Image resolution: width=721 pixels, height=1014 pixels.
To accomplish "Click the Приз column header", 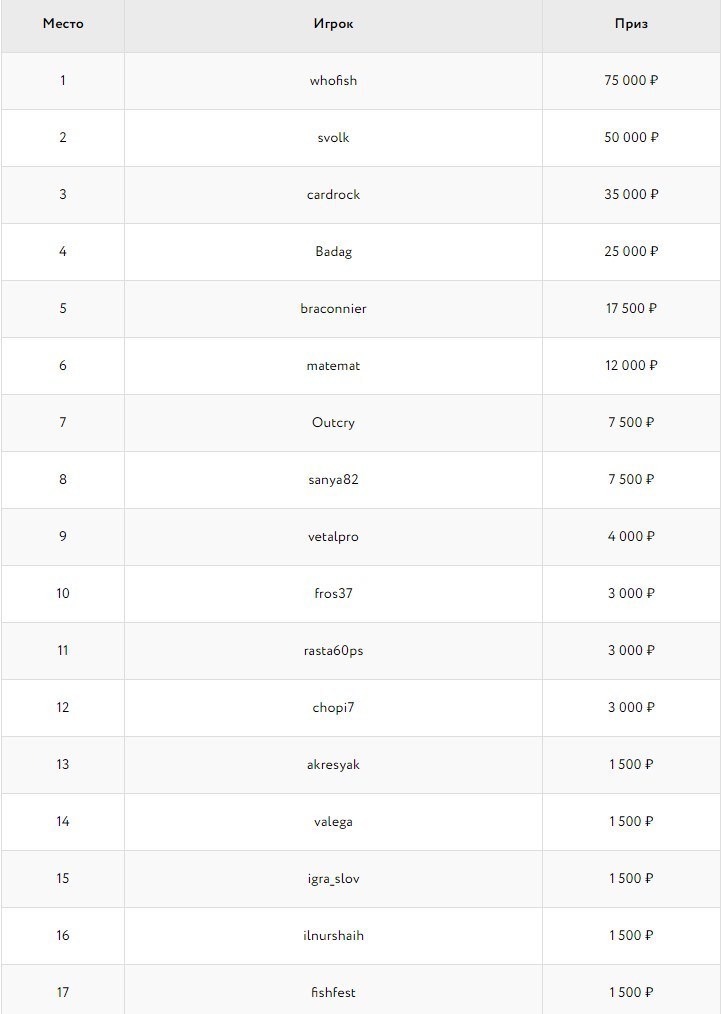I will (x=631, y=24).
